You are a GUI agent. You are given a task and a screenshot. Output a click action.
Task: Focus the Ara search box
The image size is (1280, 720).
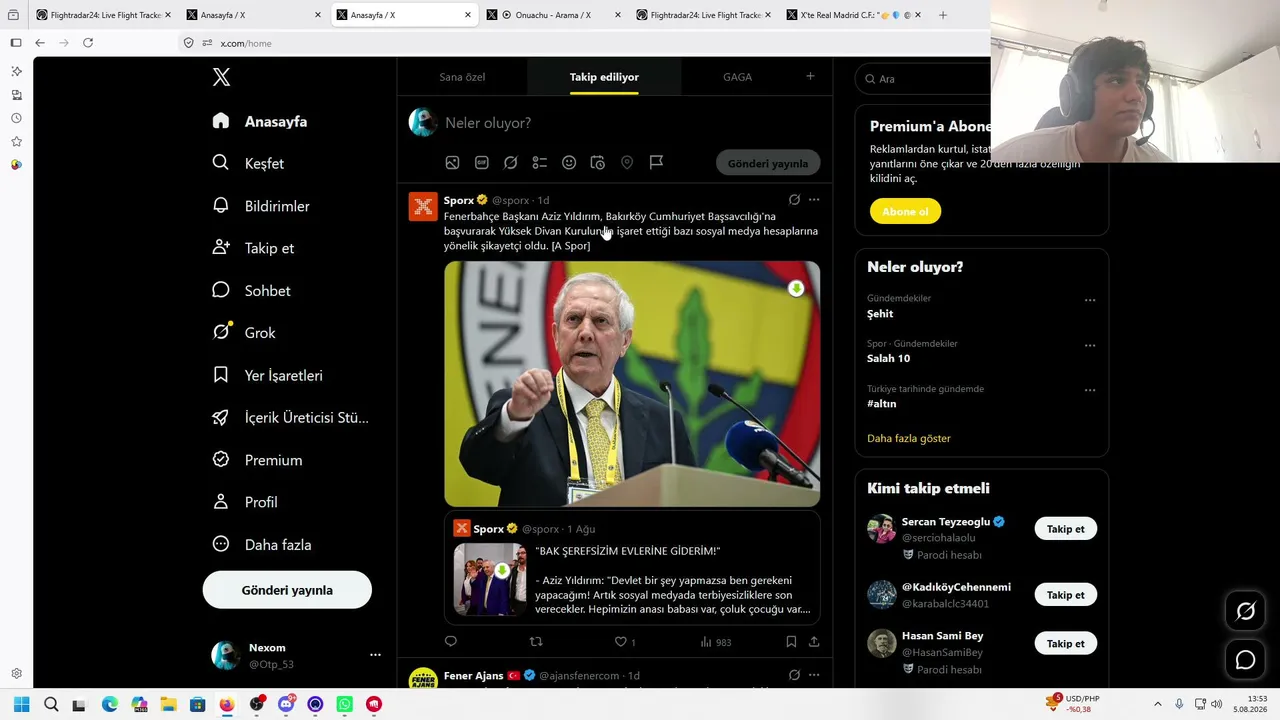tap(925, 79)
